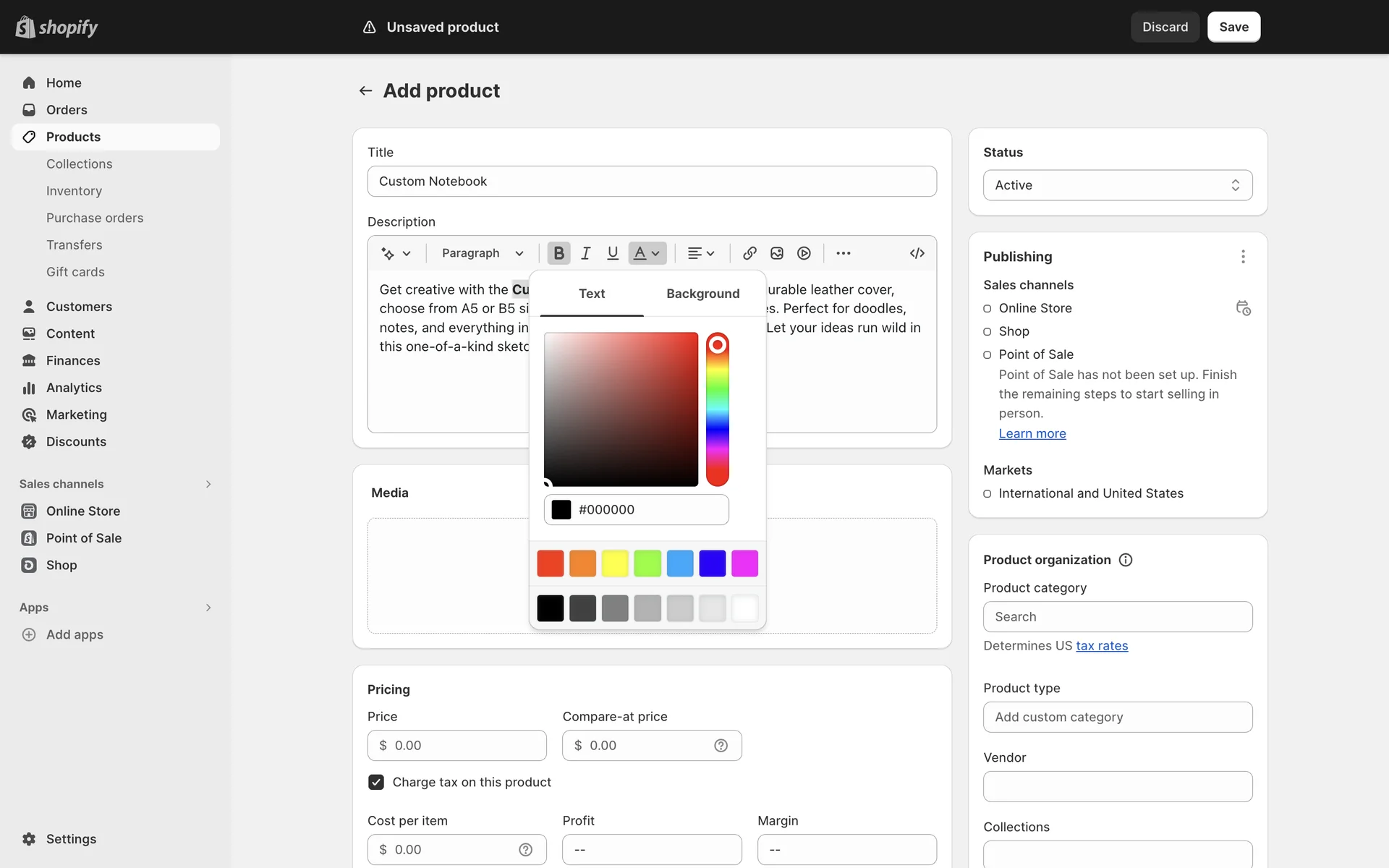Apply italic formatting in editor toolbar
Screen dimensions: 1389x868
tap(585, 253)
